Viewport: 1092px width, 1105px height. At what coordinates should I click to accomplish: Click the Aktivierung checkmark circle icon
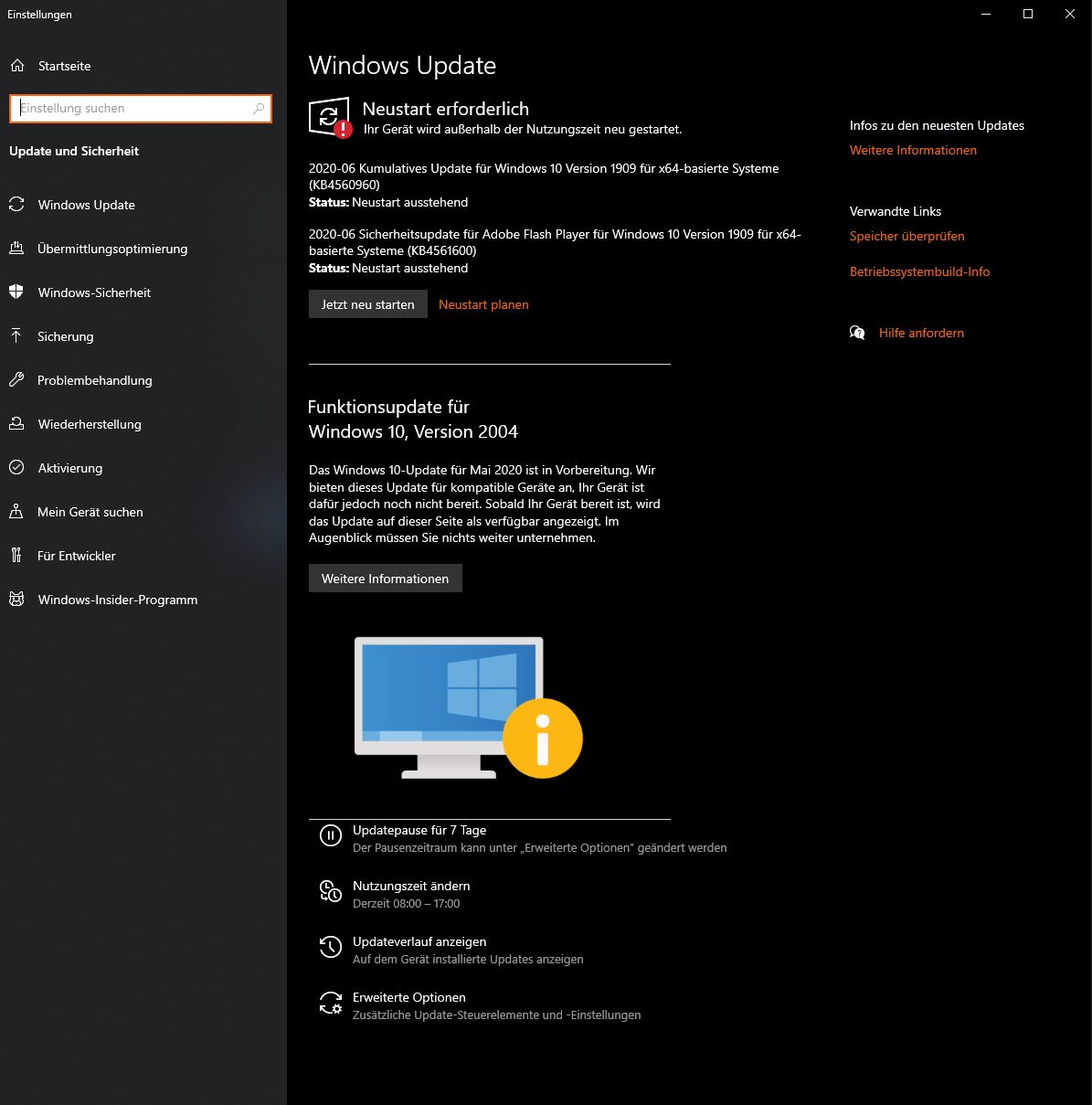click(x=16, y=468)
